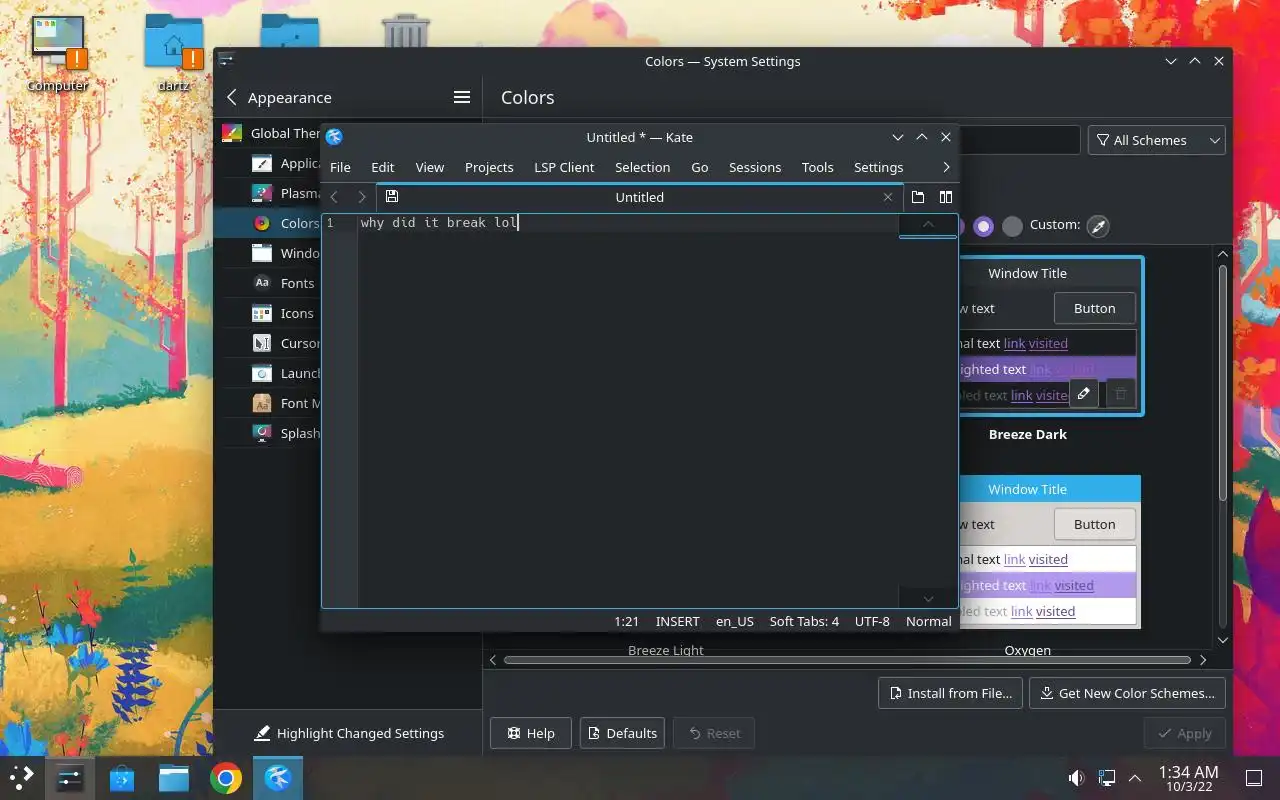Click Get New Color Schemes...
This screenshot has width=1280, height=800.
pos(1127,693)
